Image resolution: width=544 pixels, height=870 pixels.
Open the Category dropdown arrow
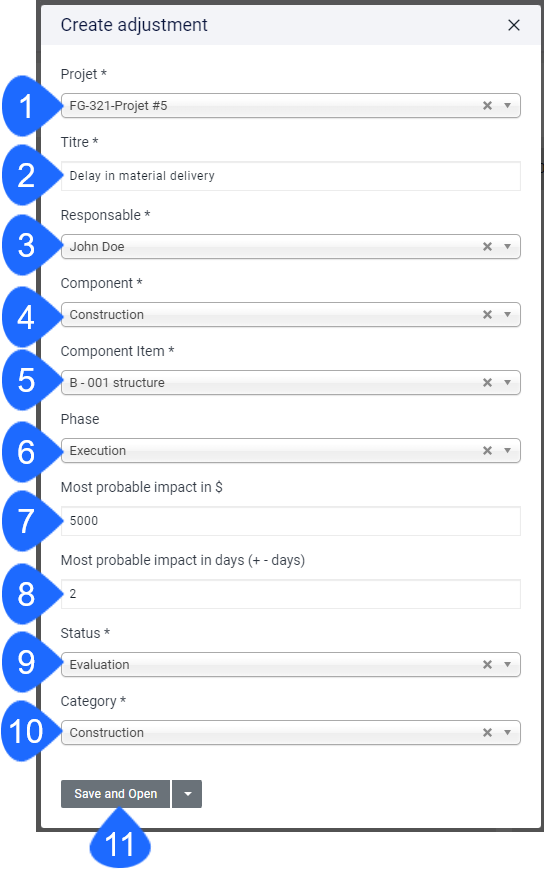(507, 732)
